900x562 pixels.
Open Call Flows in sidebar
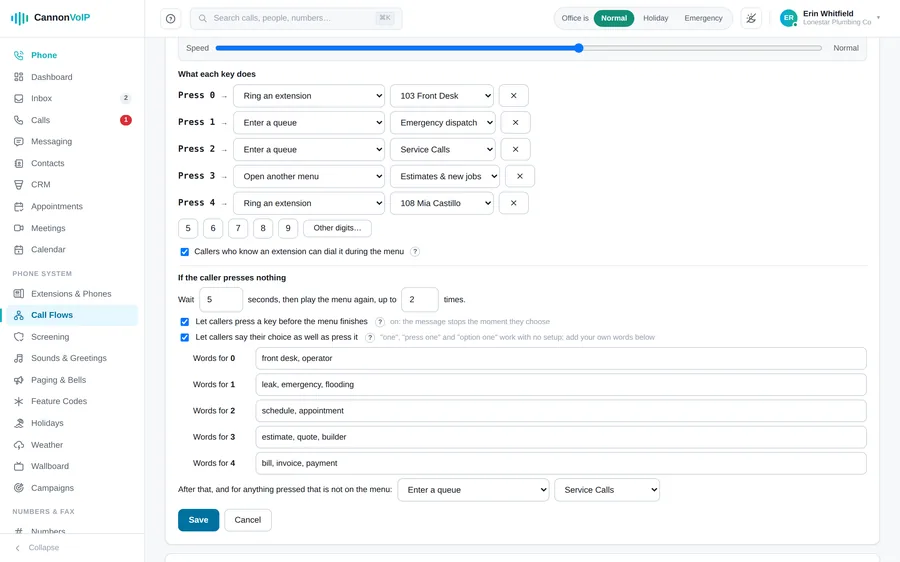pos(72,315)
